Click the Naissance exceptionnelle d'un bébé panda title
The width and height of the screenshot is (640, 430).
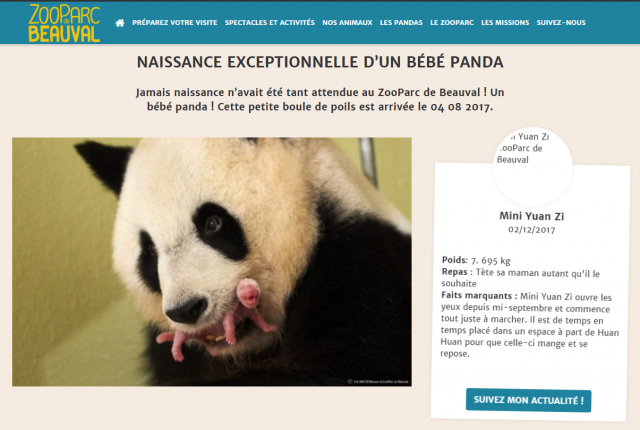tap(320, 62)
